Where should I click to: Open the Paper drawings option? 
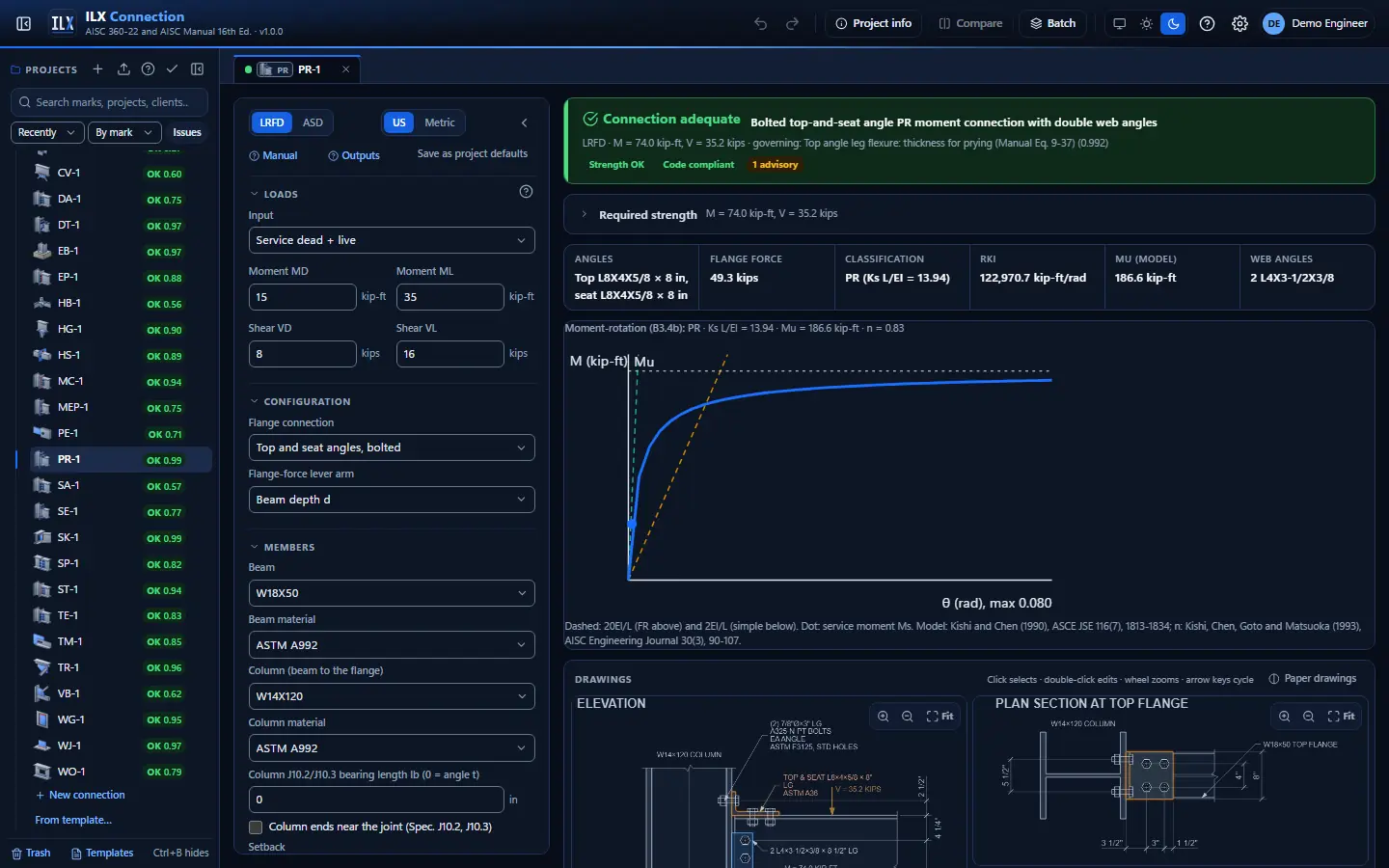click(1313, 679)
